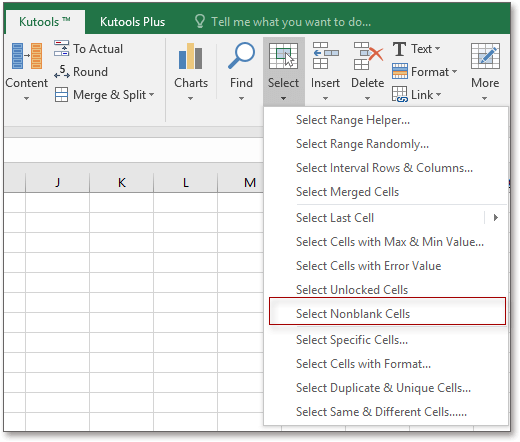Viewport: 520px width, 442px height.
Task: Click the Find magnifier icon
Action: (x=241, y=56)
